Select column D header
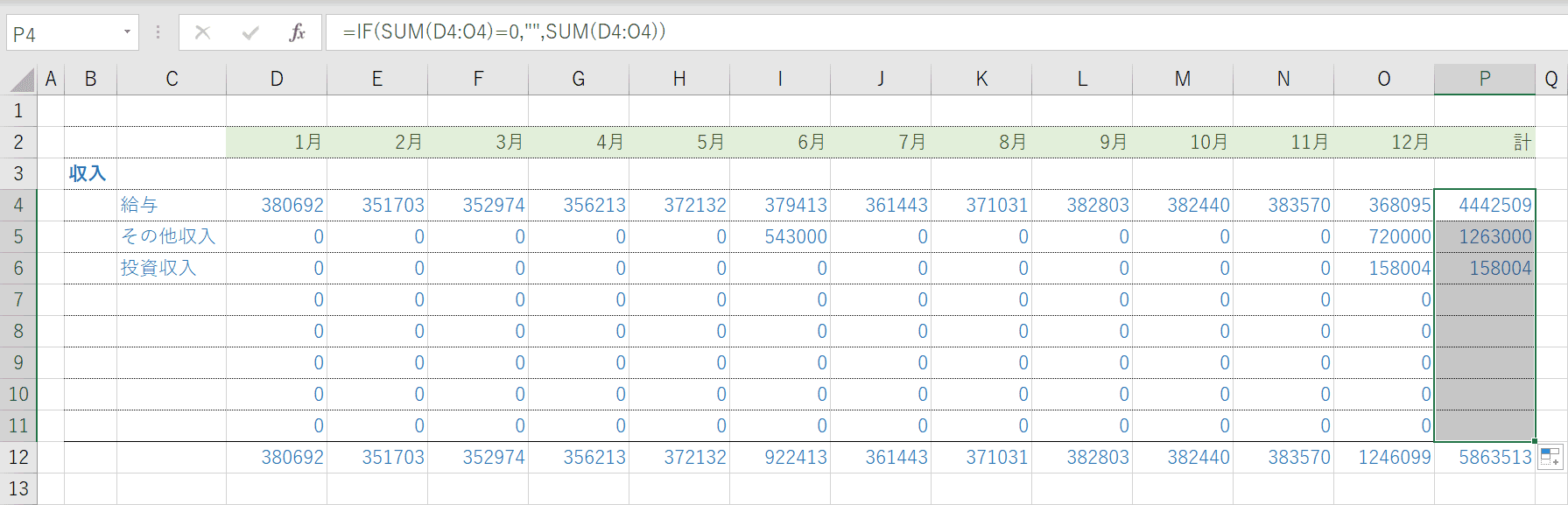This screenshot has height=505, width=1568. click(277, 80)
